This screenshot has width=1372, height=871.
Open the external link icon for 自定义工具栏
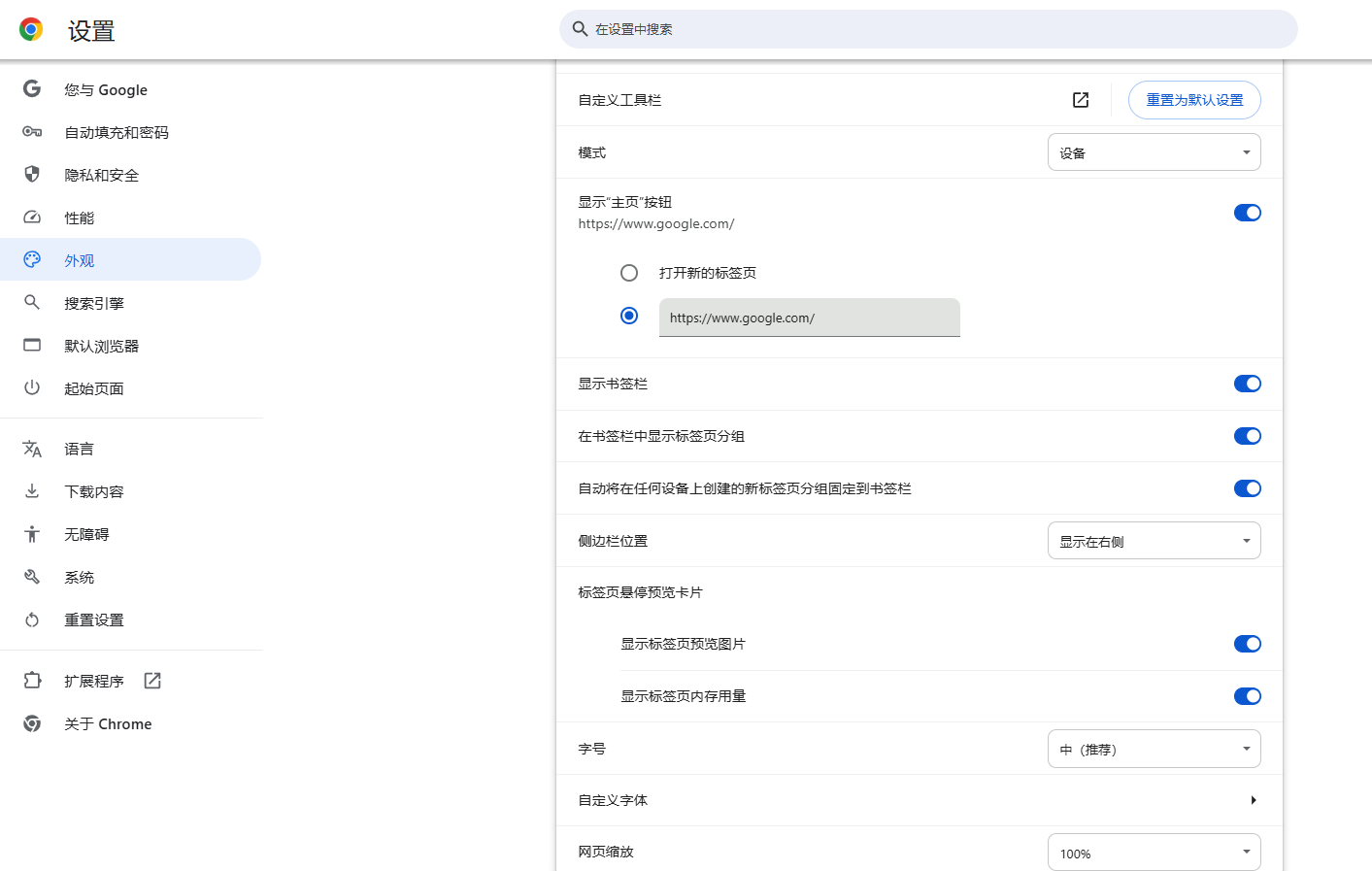(x=1081, y=100)
